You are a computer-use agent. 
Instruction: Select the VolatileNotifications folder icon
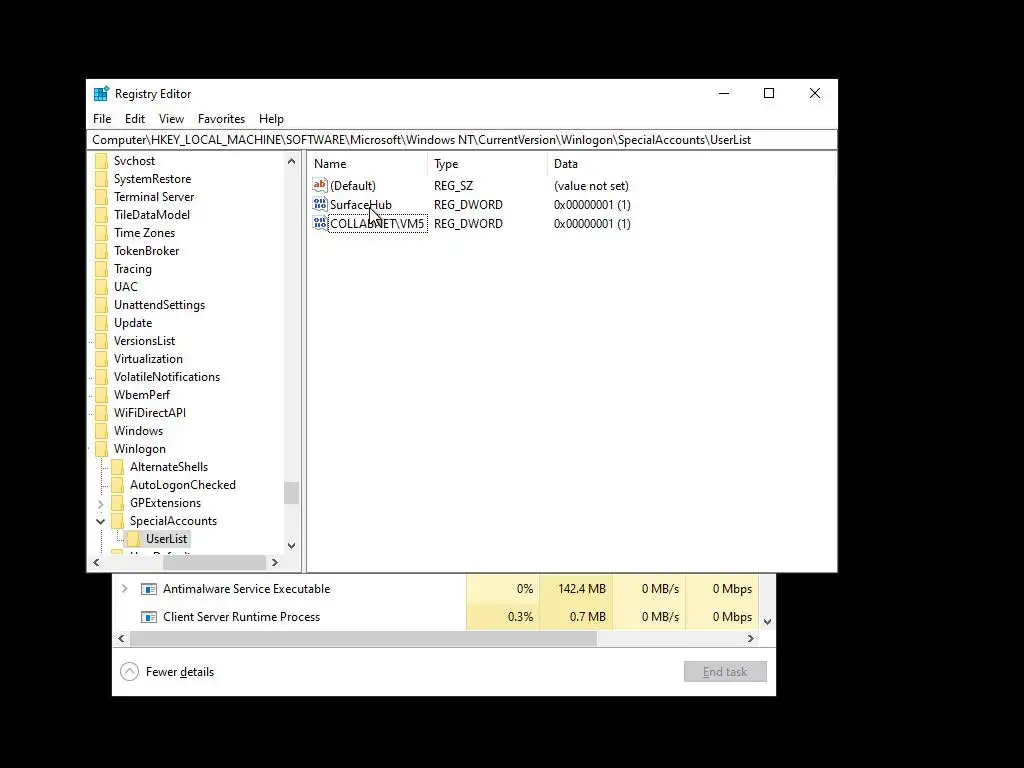101,377
